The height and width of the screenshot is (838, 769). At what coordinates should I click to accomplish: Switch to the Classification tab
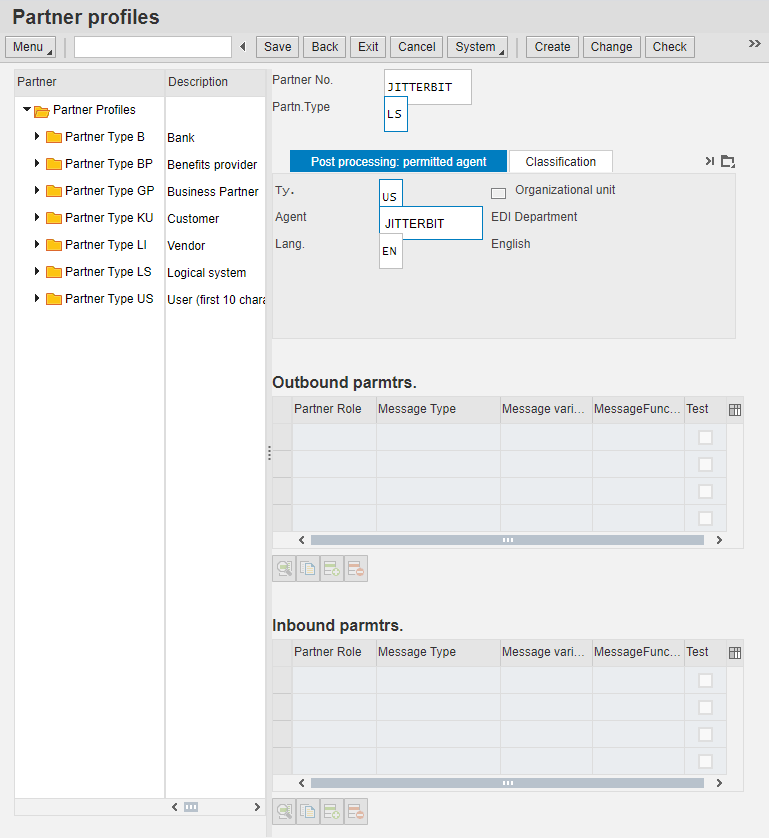pyautogui.click(x=560, y=162)
